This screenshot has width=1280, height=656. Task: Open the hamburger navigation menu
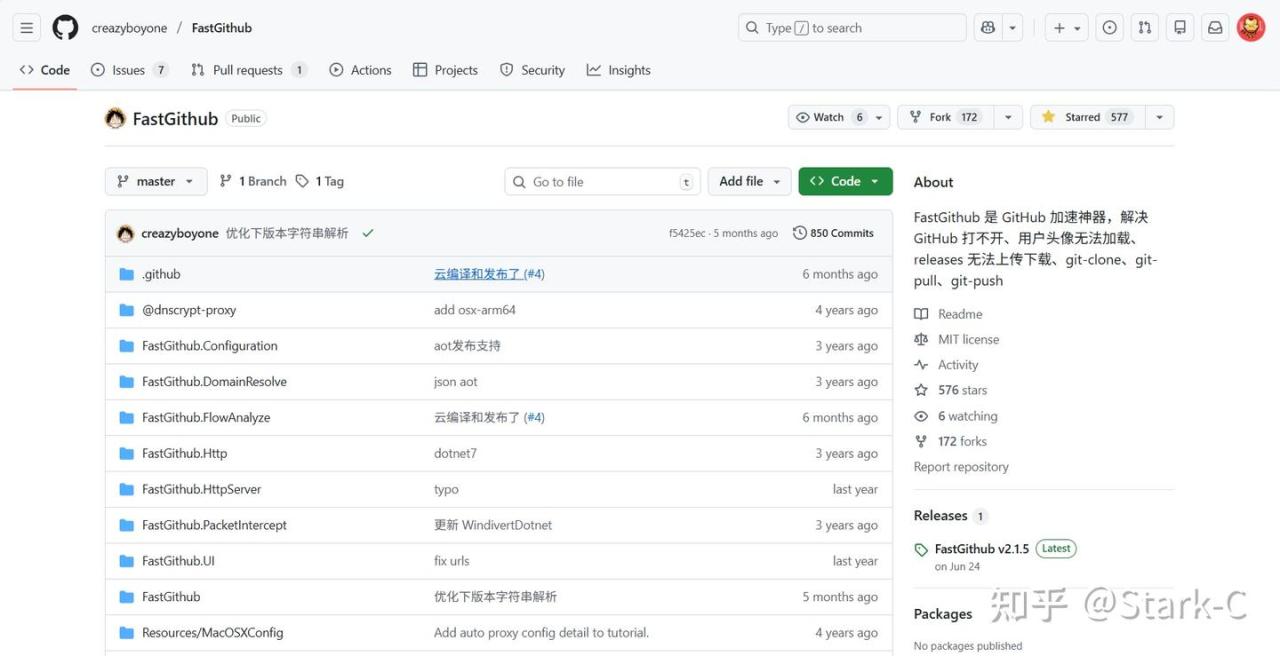tap(27, 28)
